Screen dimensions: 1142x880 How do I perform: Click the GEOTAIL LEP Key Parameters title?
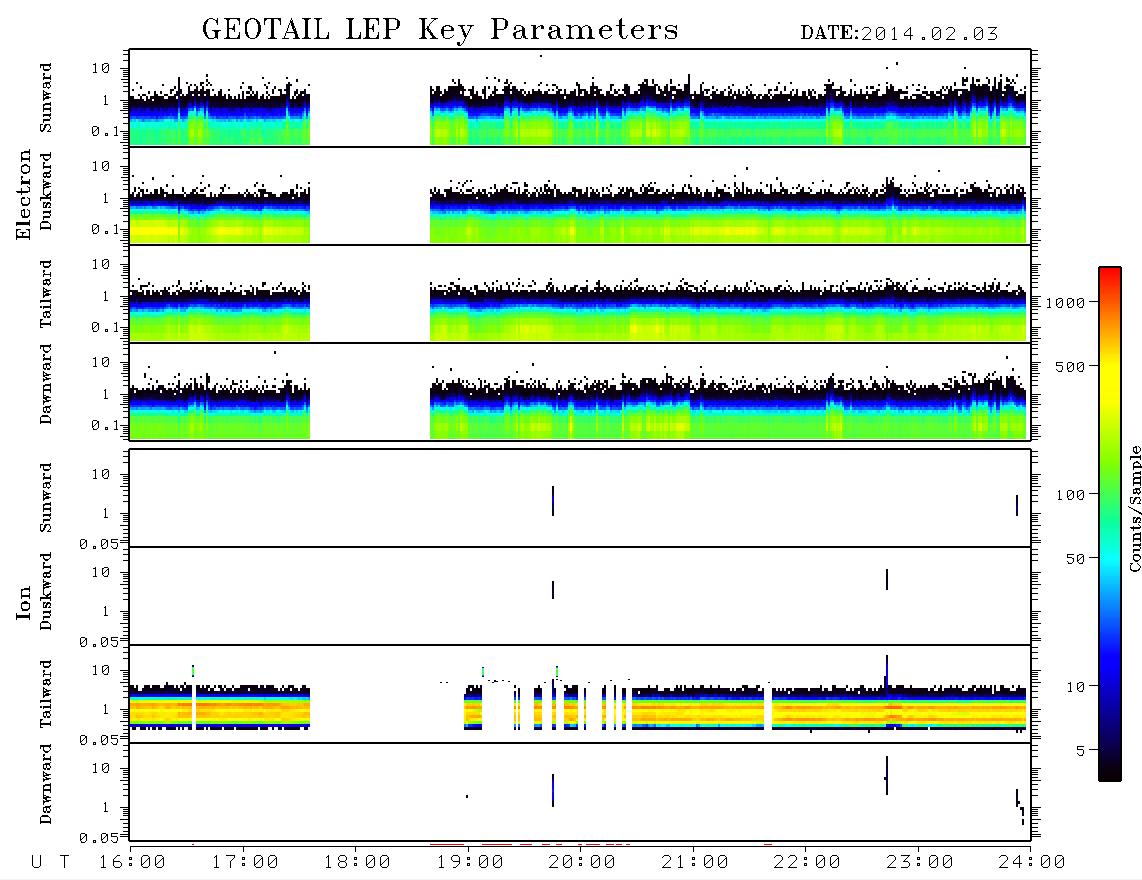pyautogui.click(x=440, y=30)
